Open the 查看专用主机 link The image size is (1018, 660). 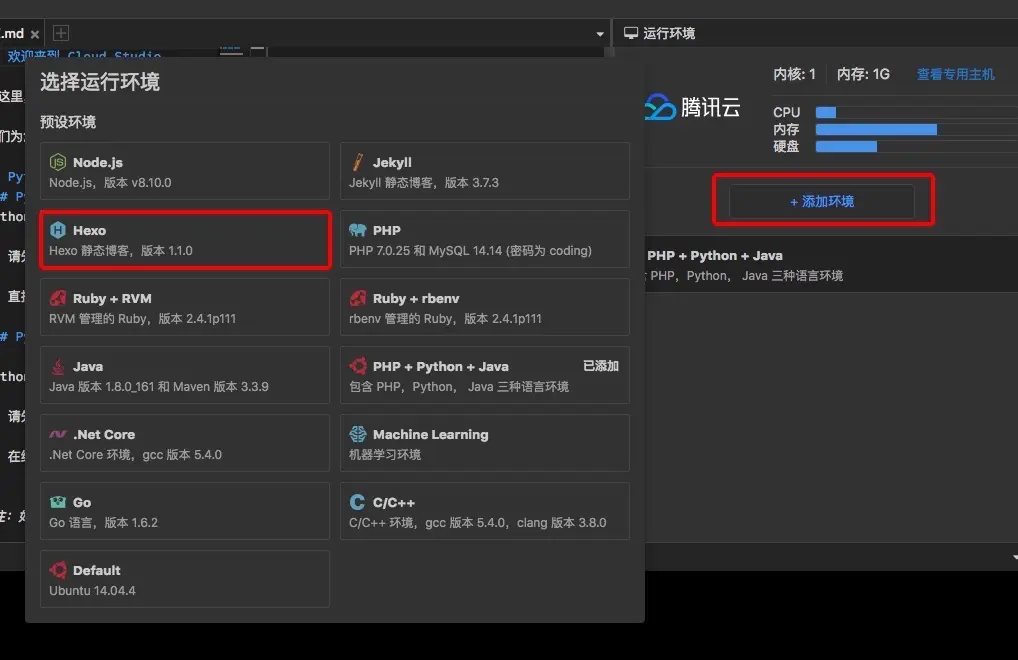point(955,74)
